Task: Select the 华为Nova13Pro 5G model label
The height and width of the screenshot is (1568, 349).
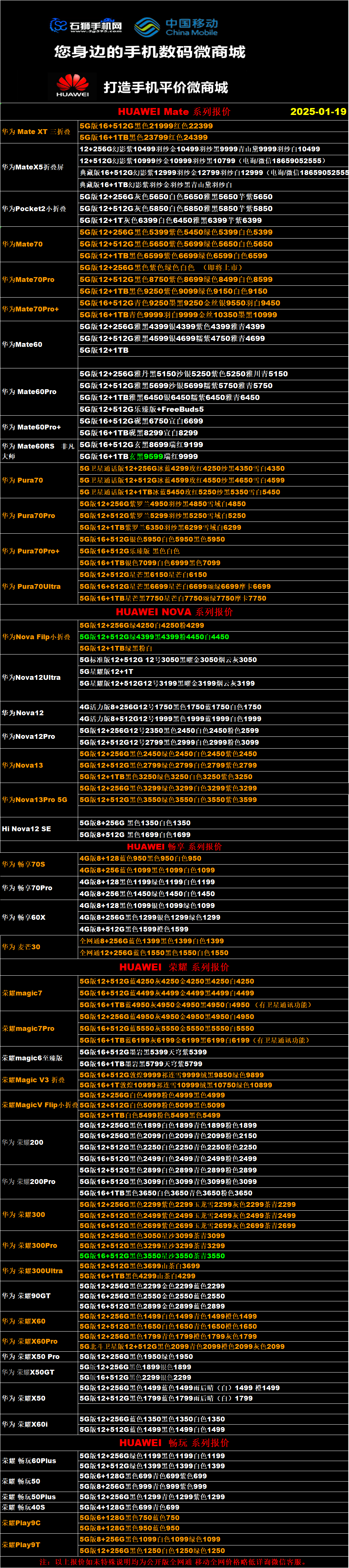Action: (x=35, y=799)
